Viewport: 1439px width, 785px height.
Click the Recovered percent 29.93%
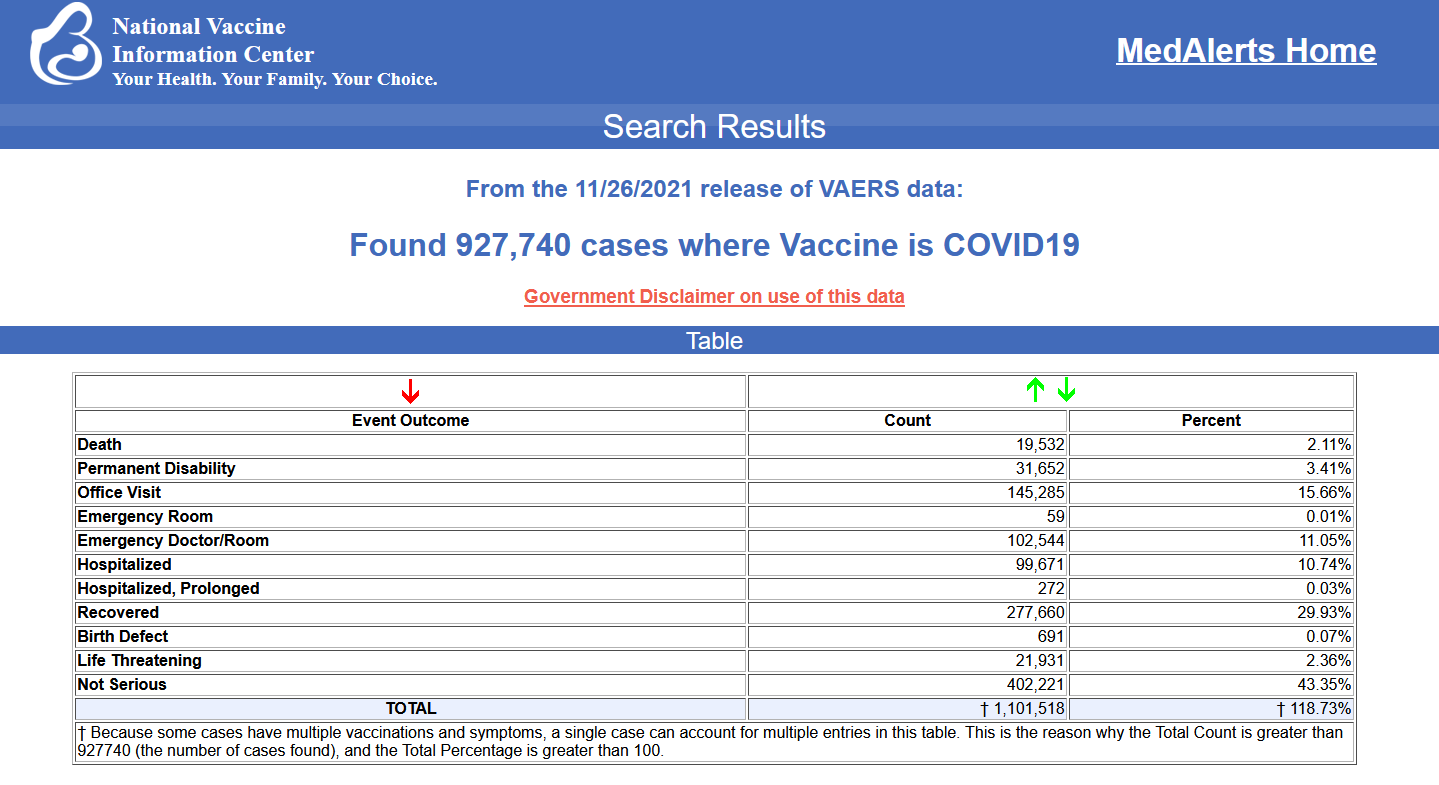(1325, 612)
